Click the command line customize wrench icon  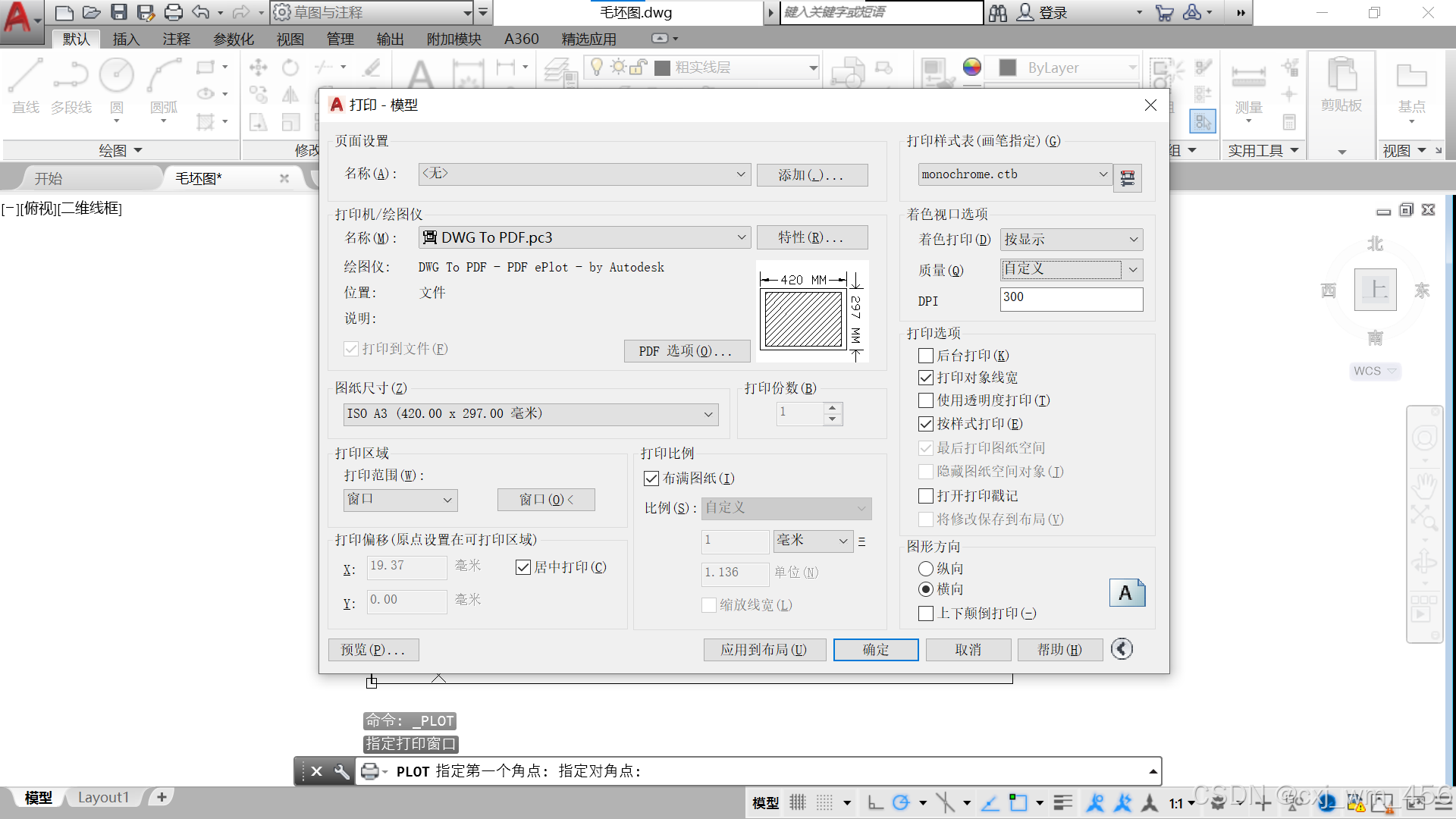[x=342, y=771]
